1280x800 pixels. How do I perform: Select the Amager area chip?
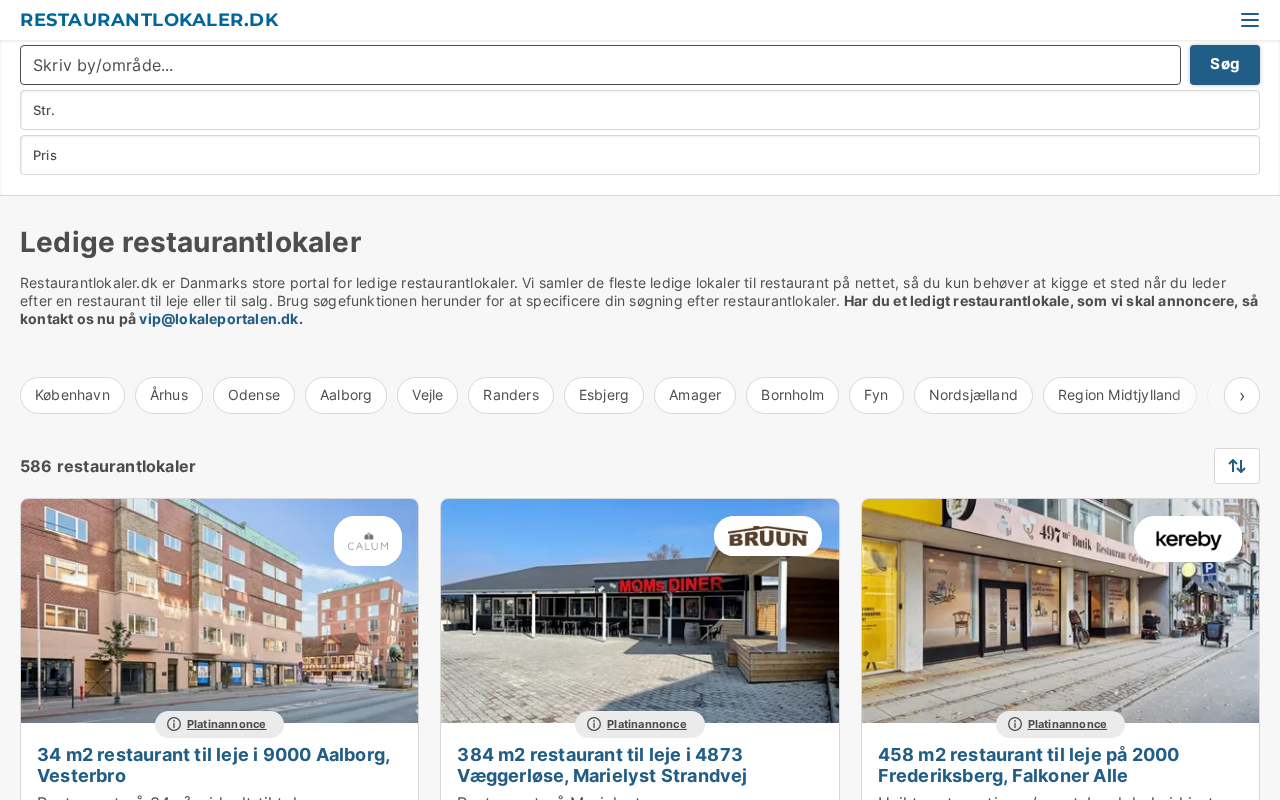pos(695,395)
